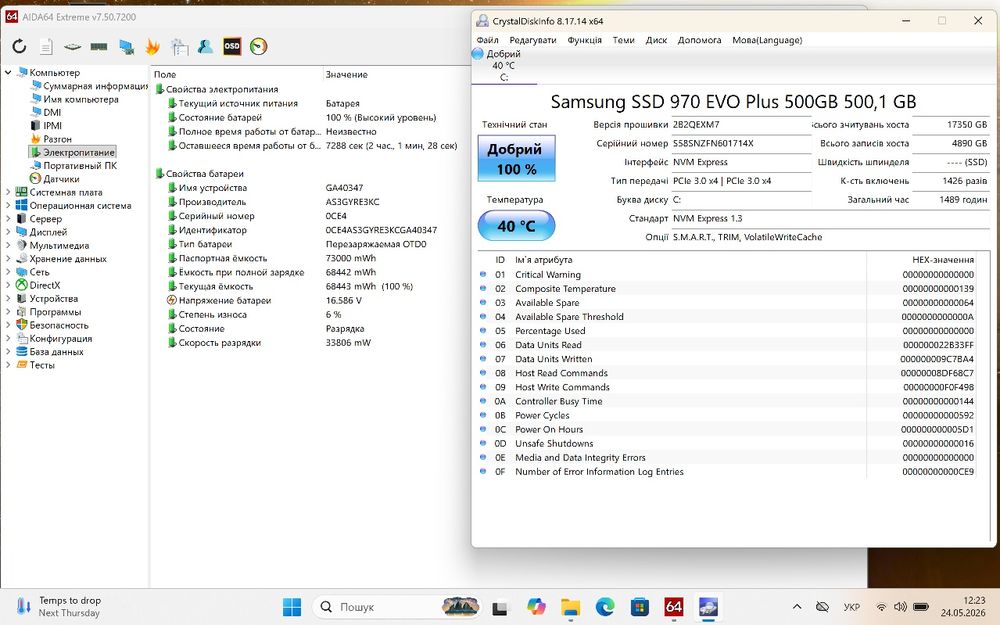Image resolution: width=1000 pixels, height=625 pixels.
Task: Click the clipboard report toolbar icon
Action: click(179, 47)
